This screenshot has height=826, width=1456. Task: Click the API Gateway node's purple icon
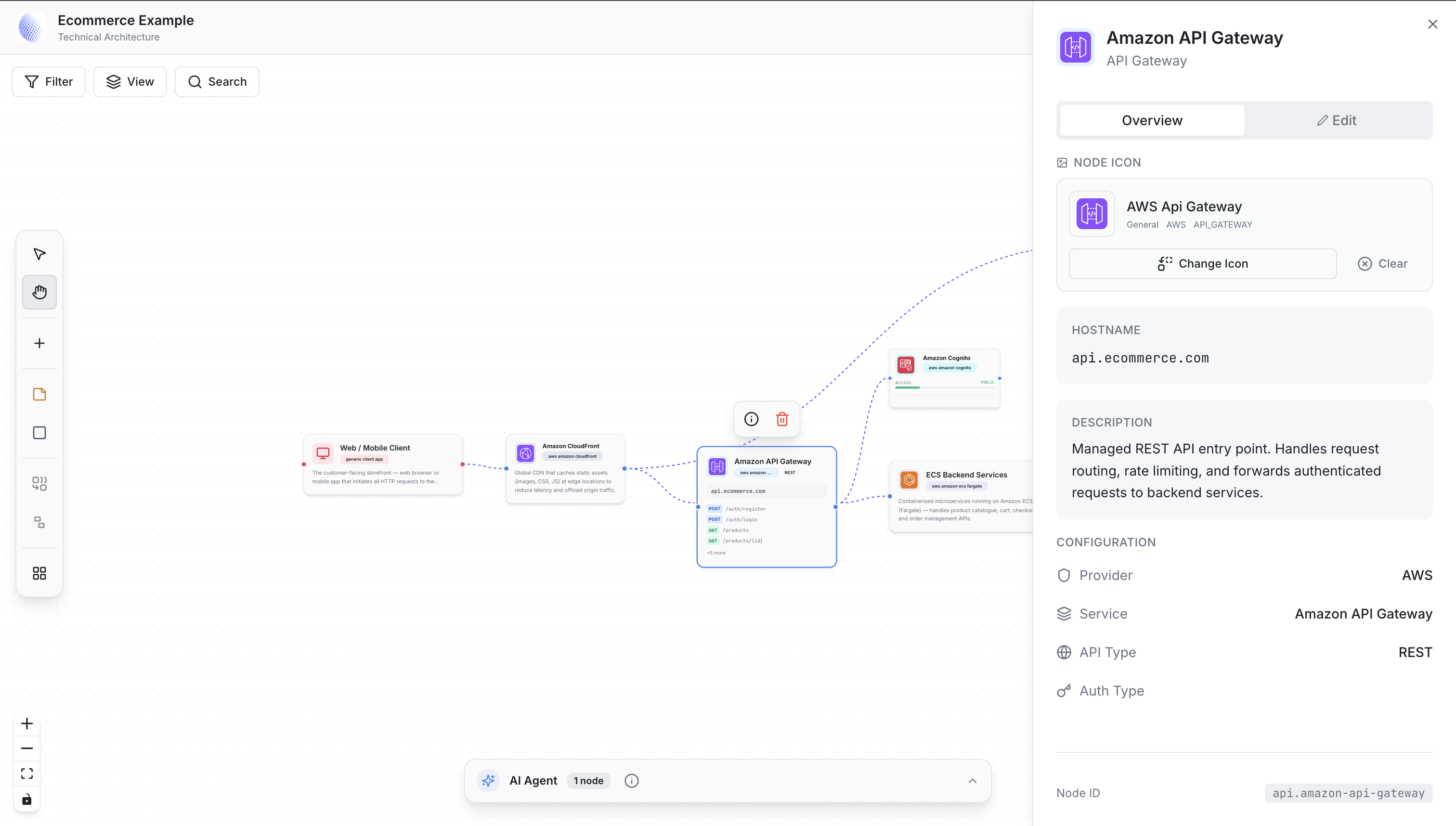coord(717,467)
